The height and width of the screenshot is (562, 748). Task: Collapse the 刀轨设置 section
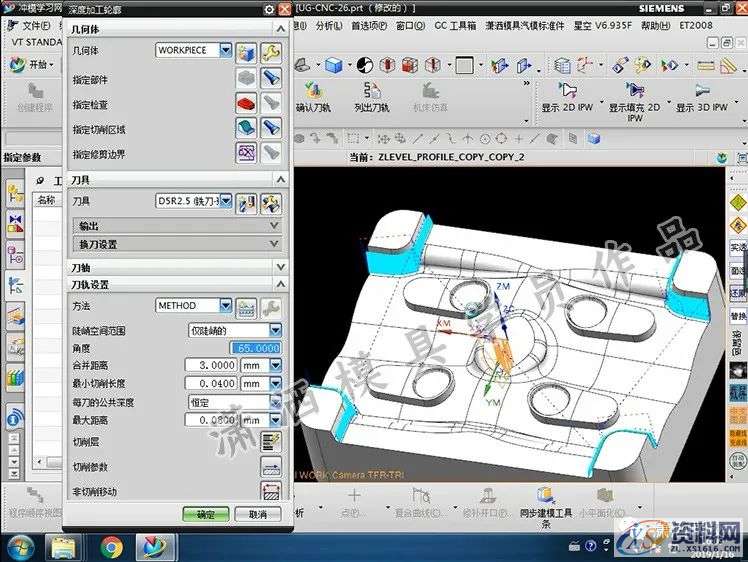point(281,285)
